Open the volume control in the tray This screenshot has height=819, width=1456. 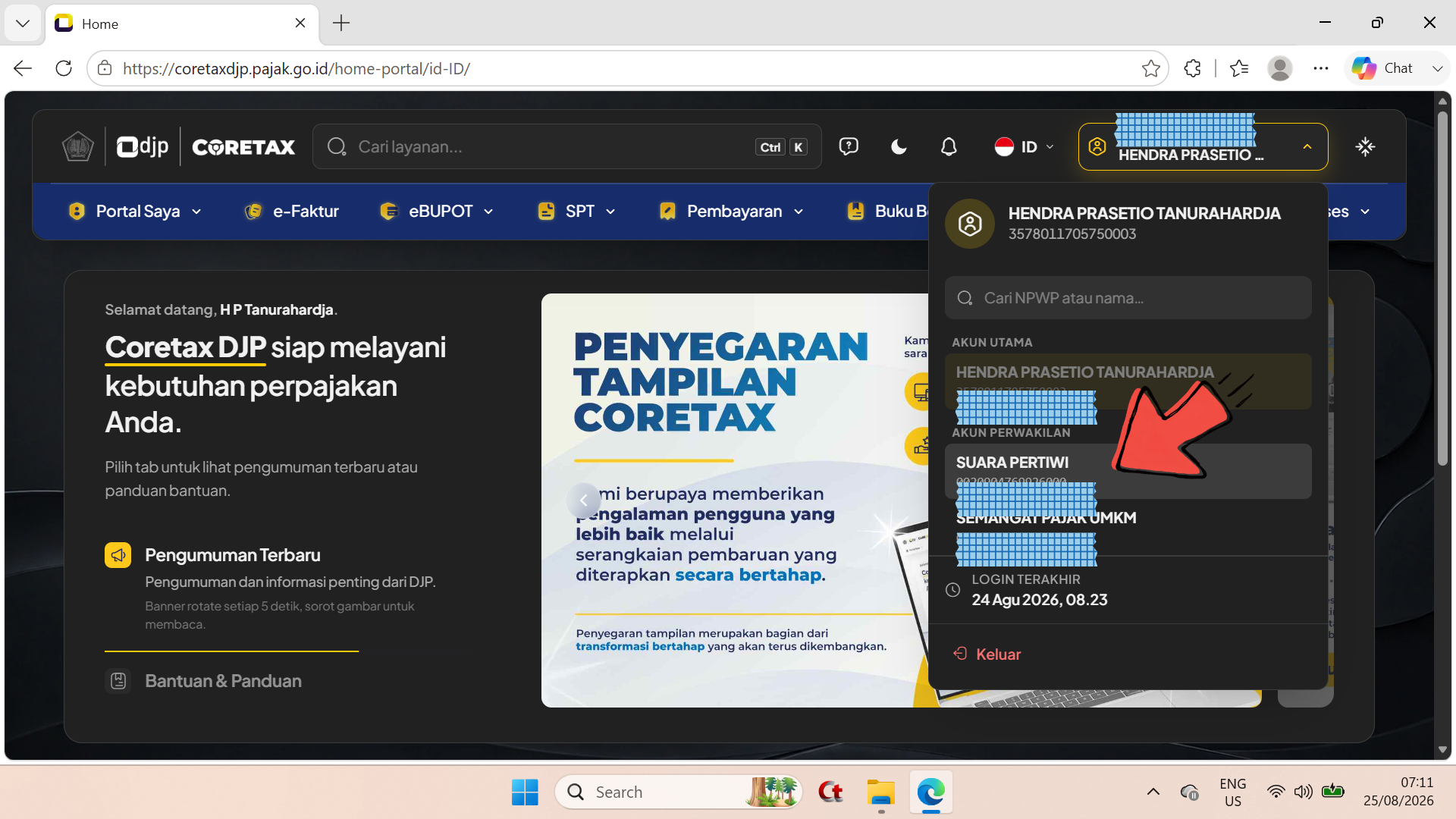[x=1303, y=792]
